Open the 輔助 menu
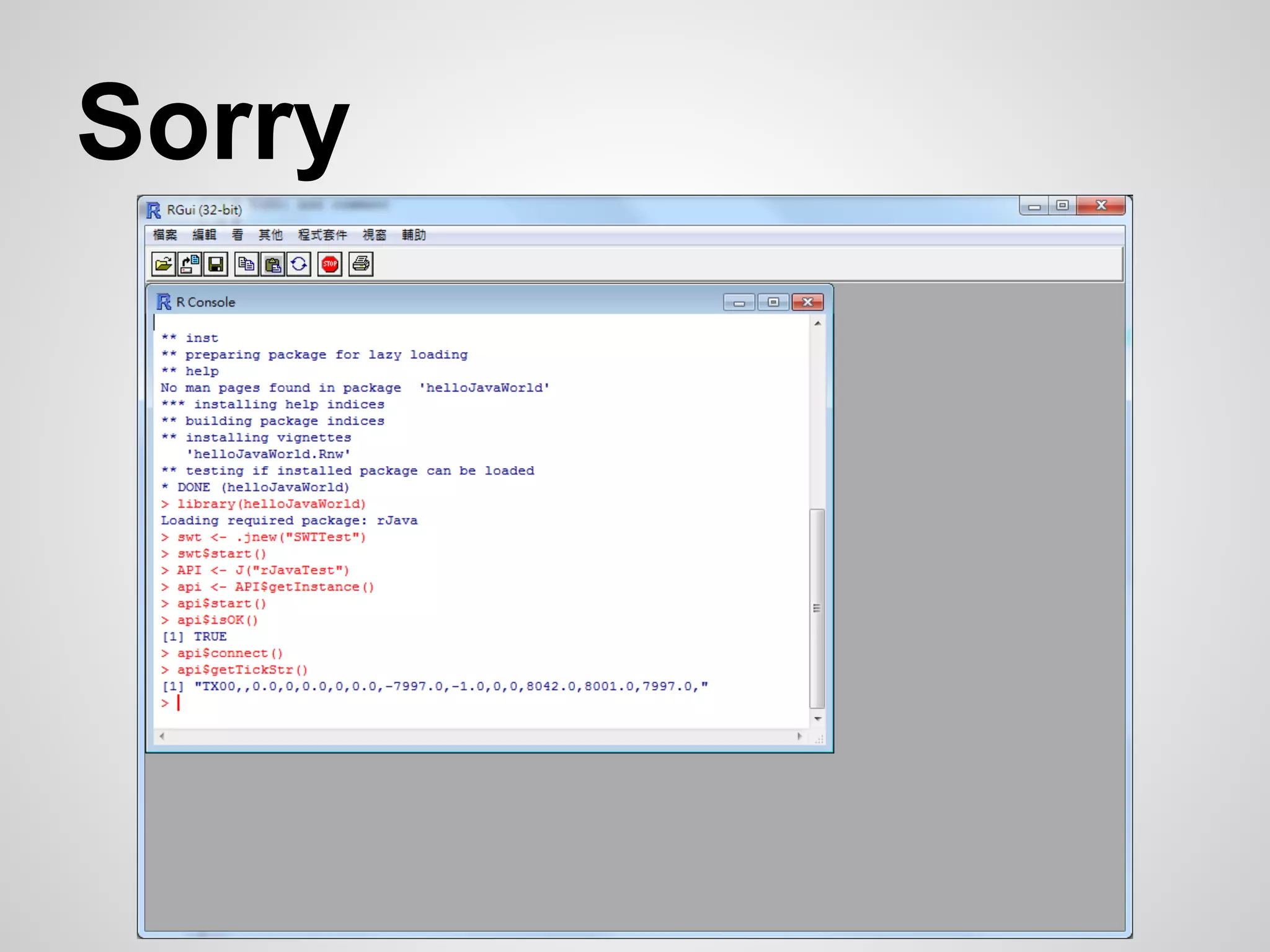The image size is (1270, 952). click(x=414, y=235)
